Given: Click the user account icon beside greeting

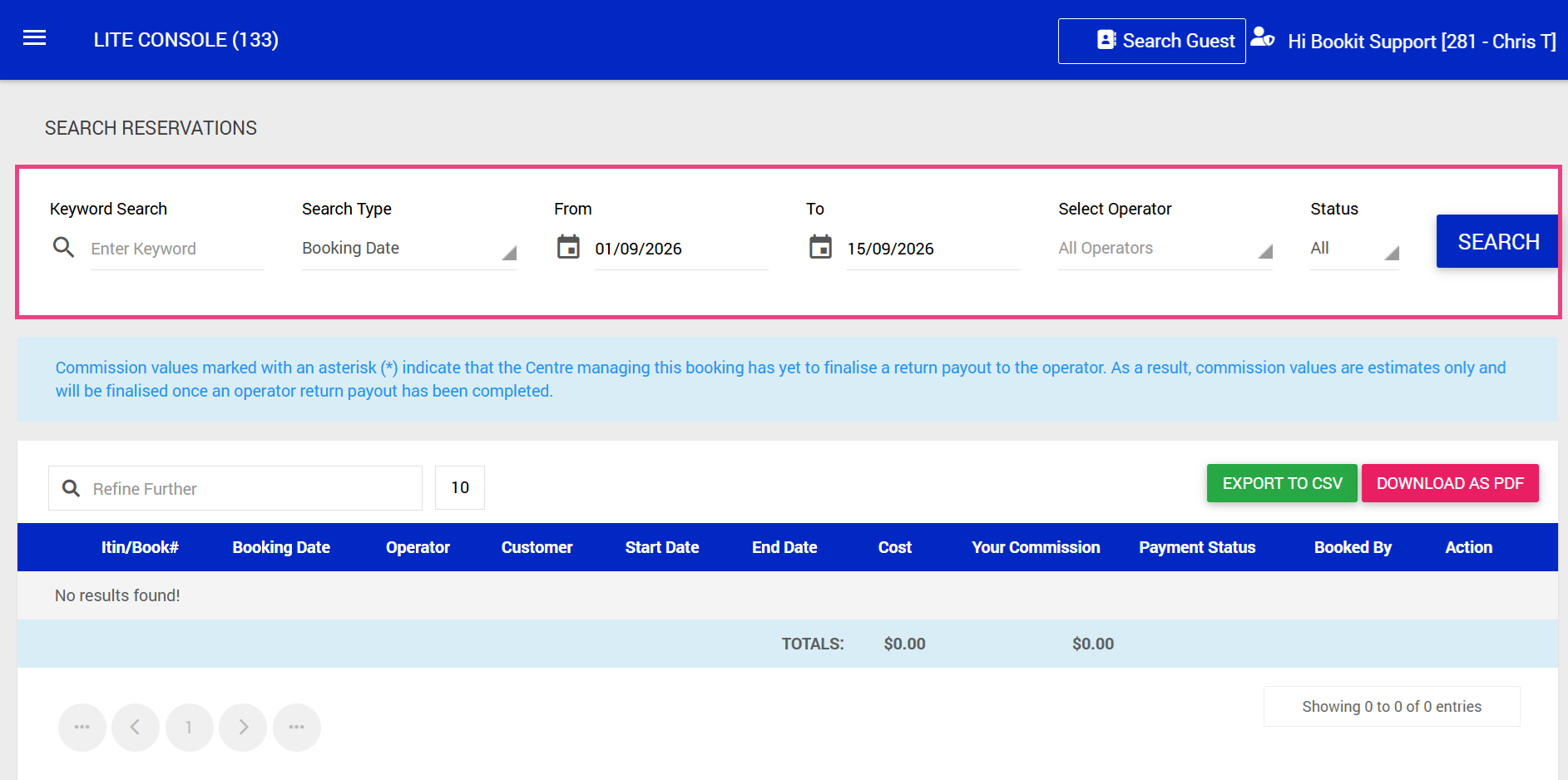Looking at the screenshot, I should [1262, 37].
